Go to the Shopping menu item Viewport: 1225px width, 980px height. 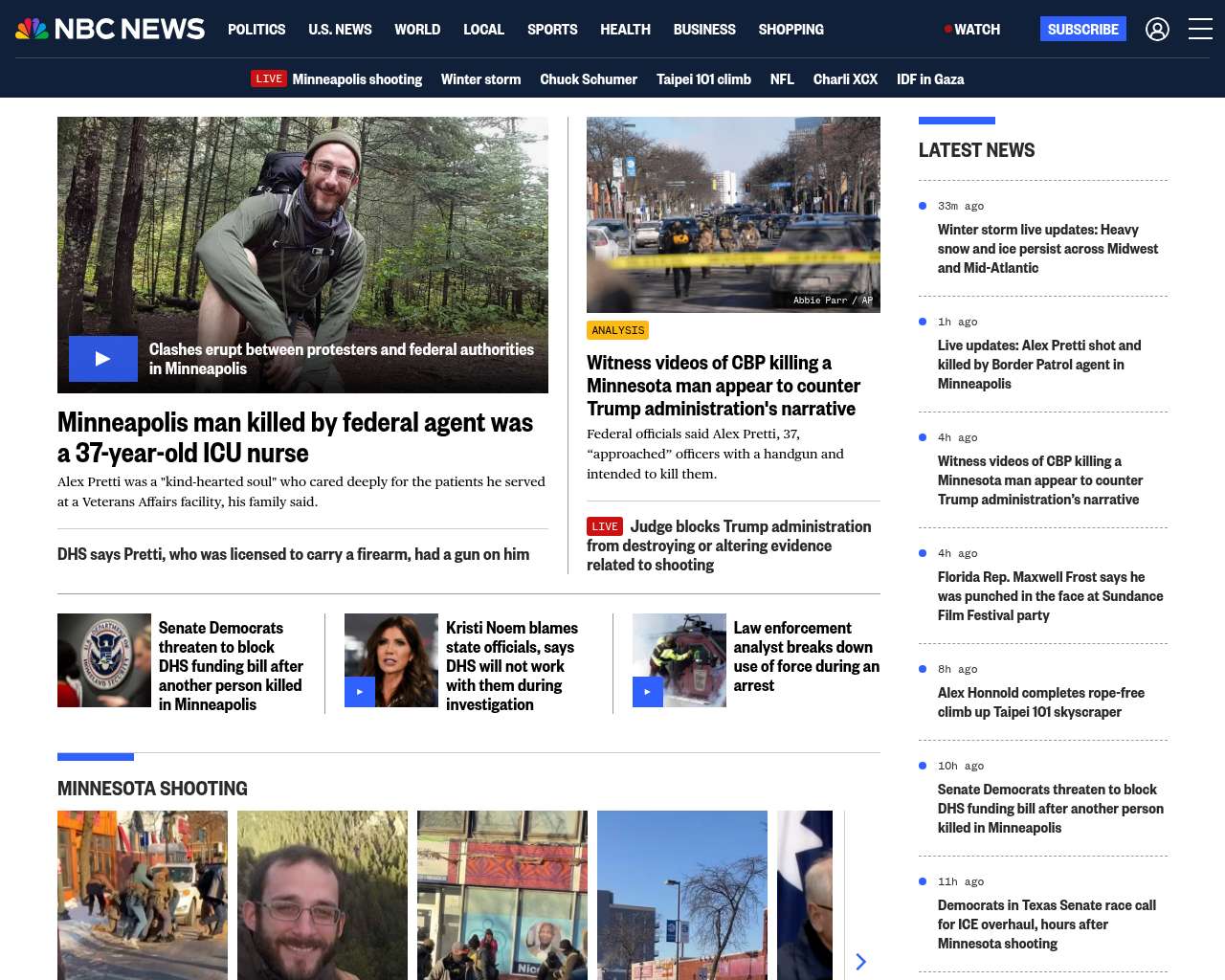pos(791,30)
